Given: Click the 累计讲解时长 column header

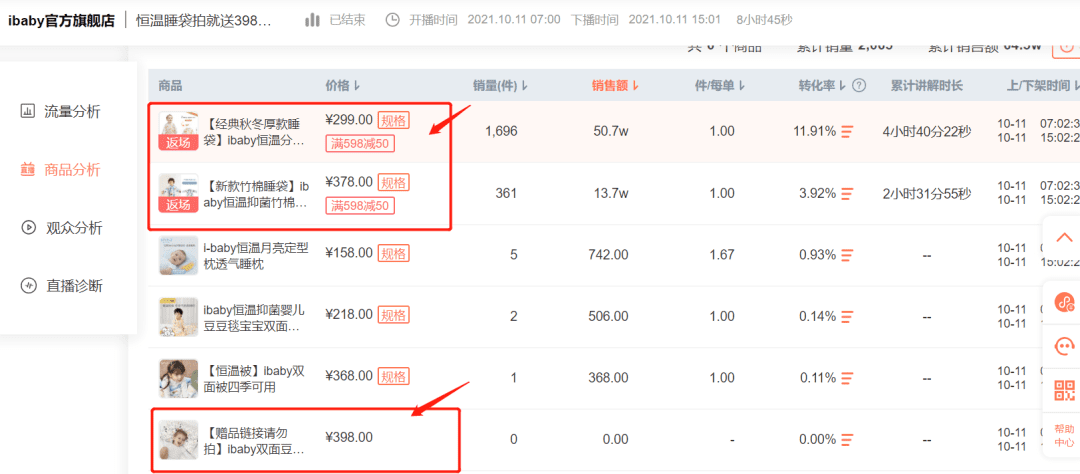Looking at the screenshot, I should click(927, 86).
